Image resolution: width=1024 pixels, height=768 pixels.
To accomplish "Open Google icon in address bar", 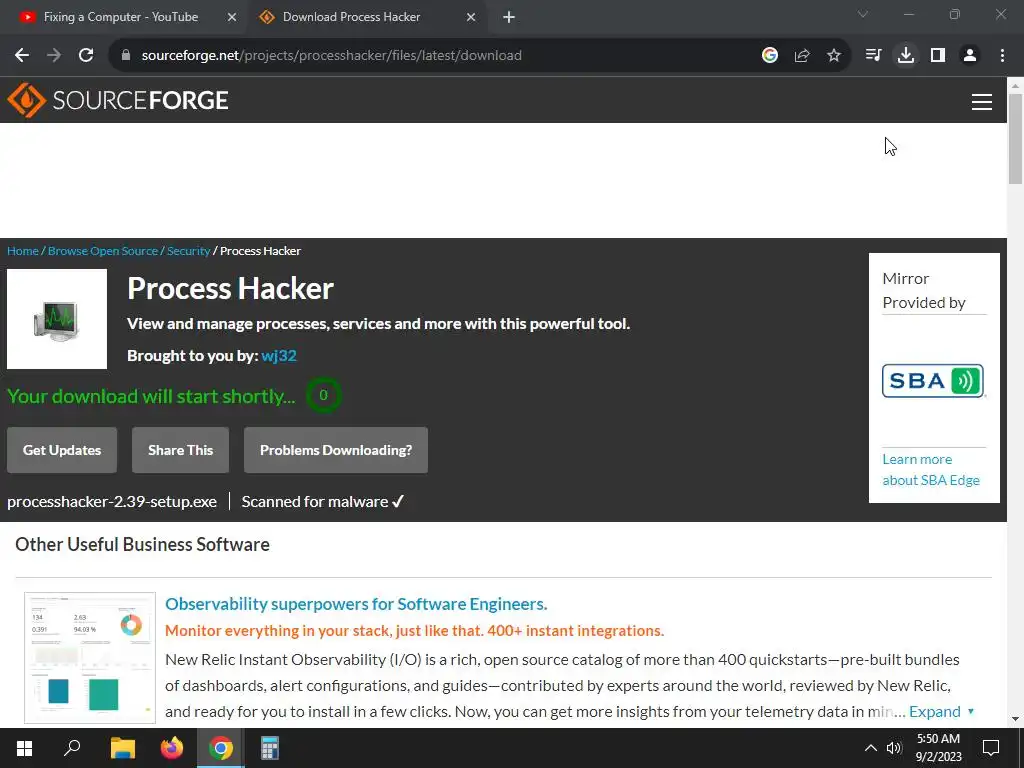I will [x=770, y=56].
